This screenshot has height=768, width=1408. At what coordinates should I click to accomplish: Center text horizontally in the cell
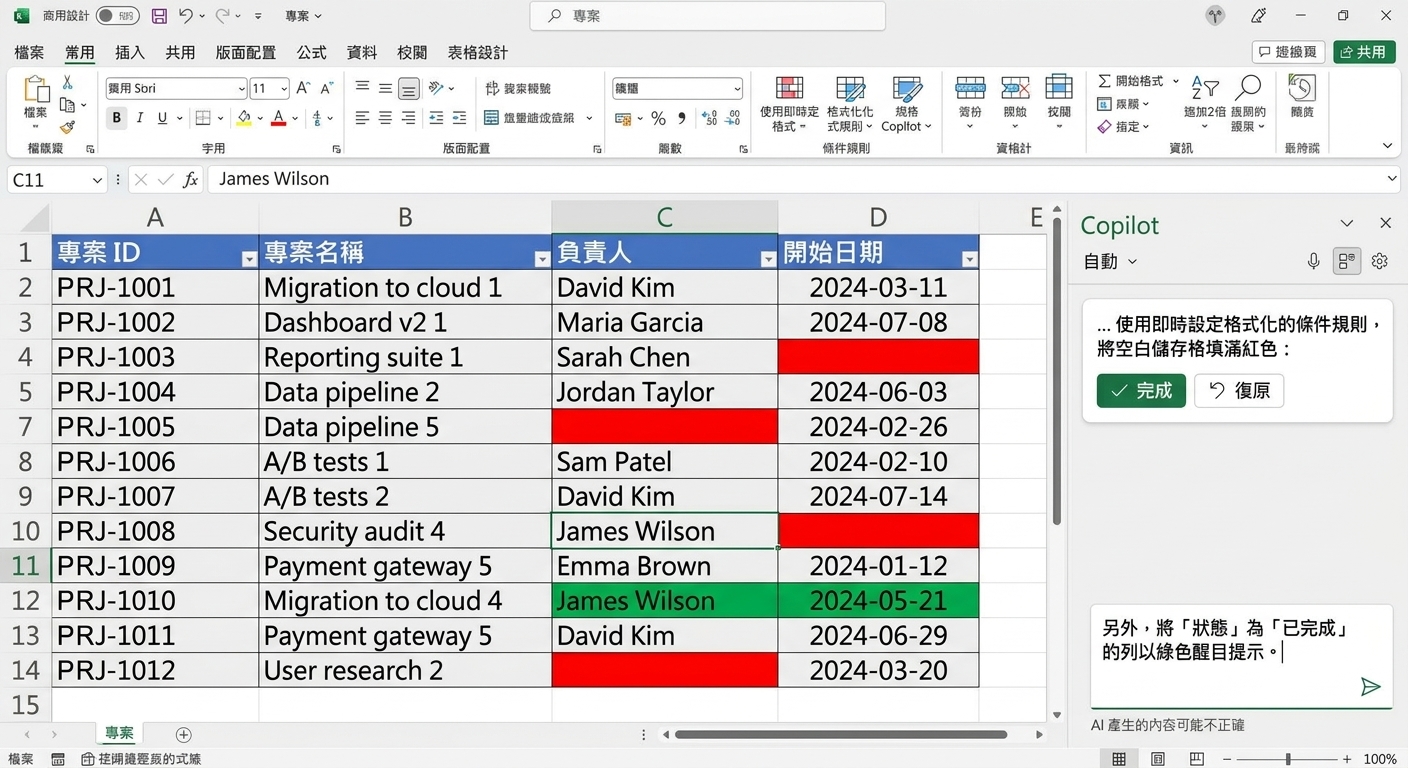coord(385,118)
